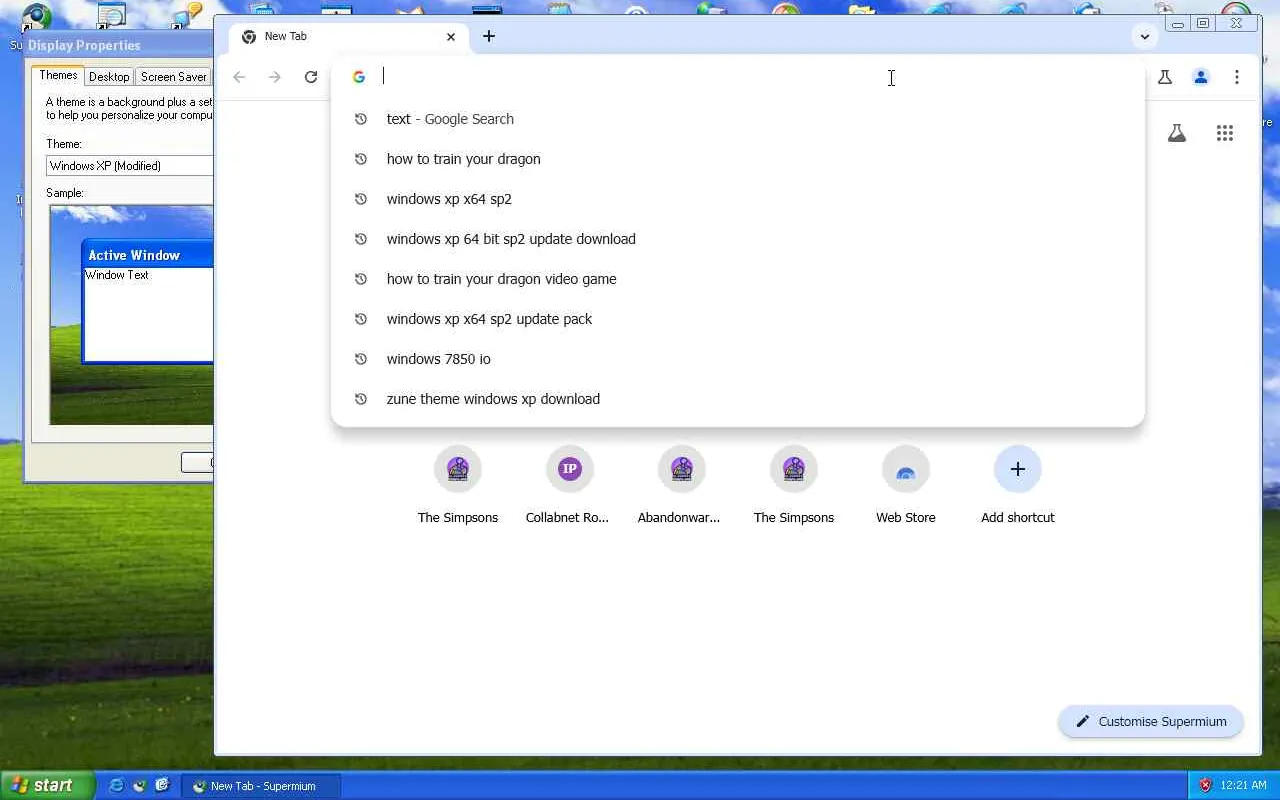Viewport: 1280px width, 800px height.
Task: Click the 12:21 AM taskbar clock
Action: [1244, 786]
